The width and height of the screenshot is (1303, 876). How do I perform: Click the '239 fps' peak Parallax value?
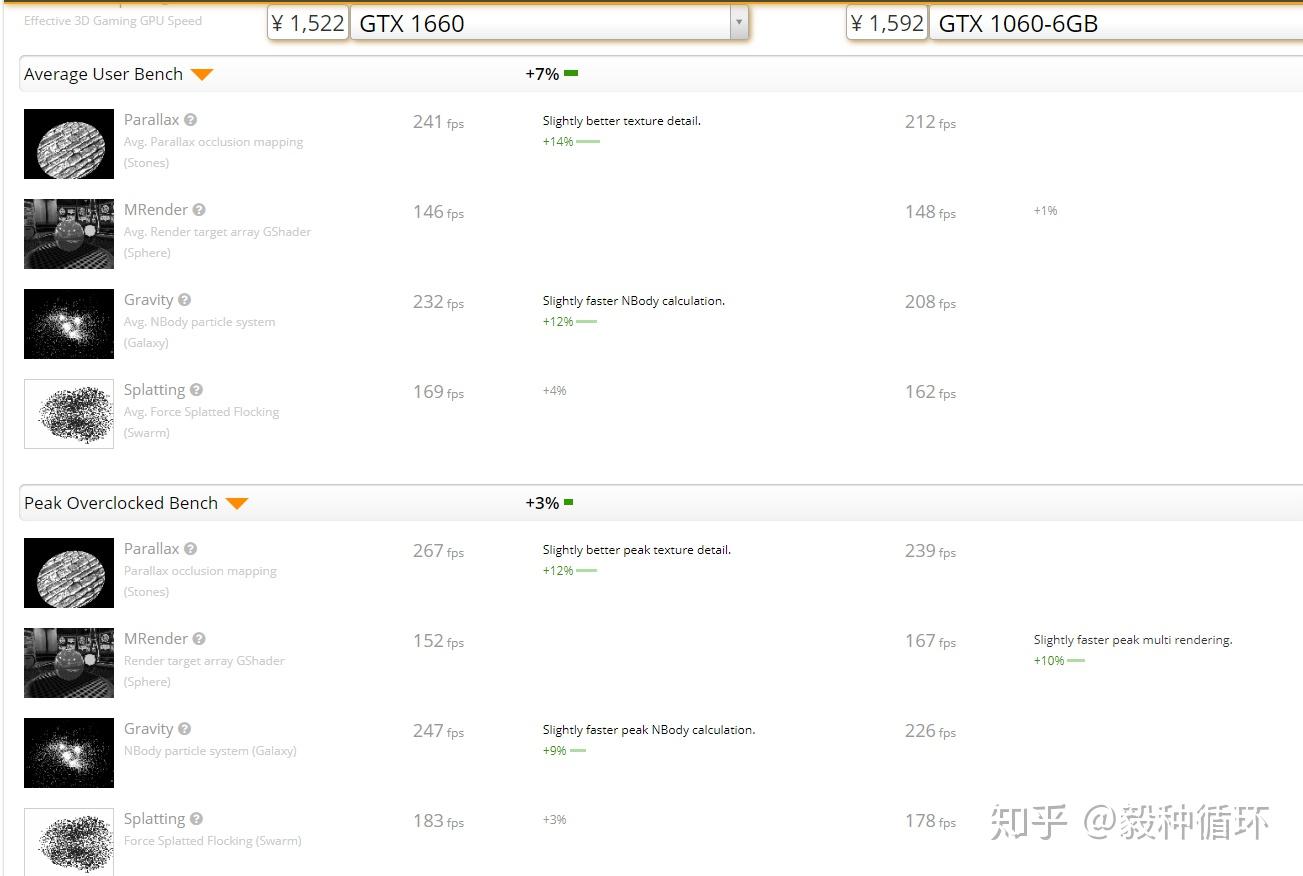pos(930,551)
